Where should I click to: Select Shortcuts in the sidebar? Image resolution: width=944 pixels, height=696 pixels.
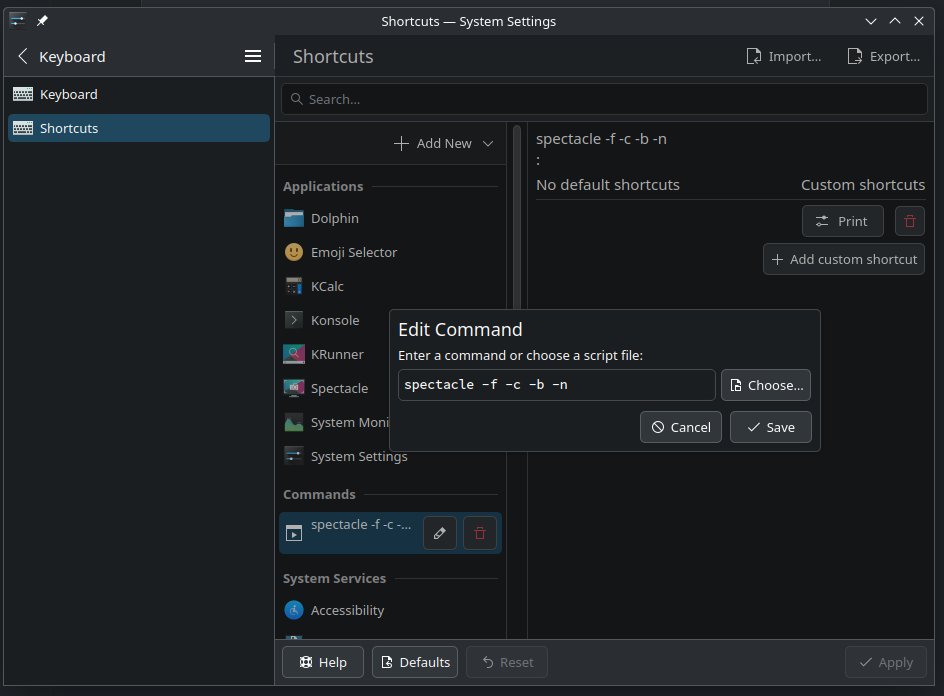click(x=139, y=128)
